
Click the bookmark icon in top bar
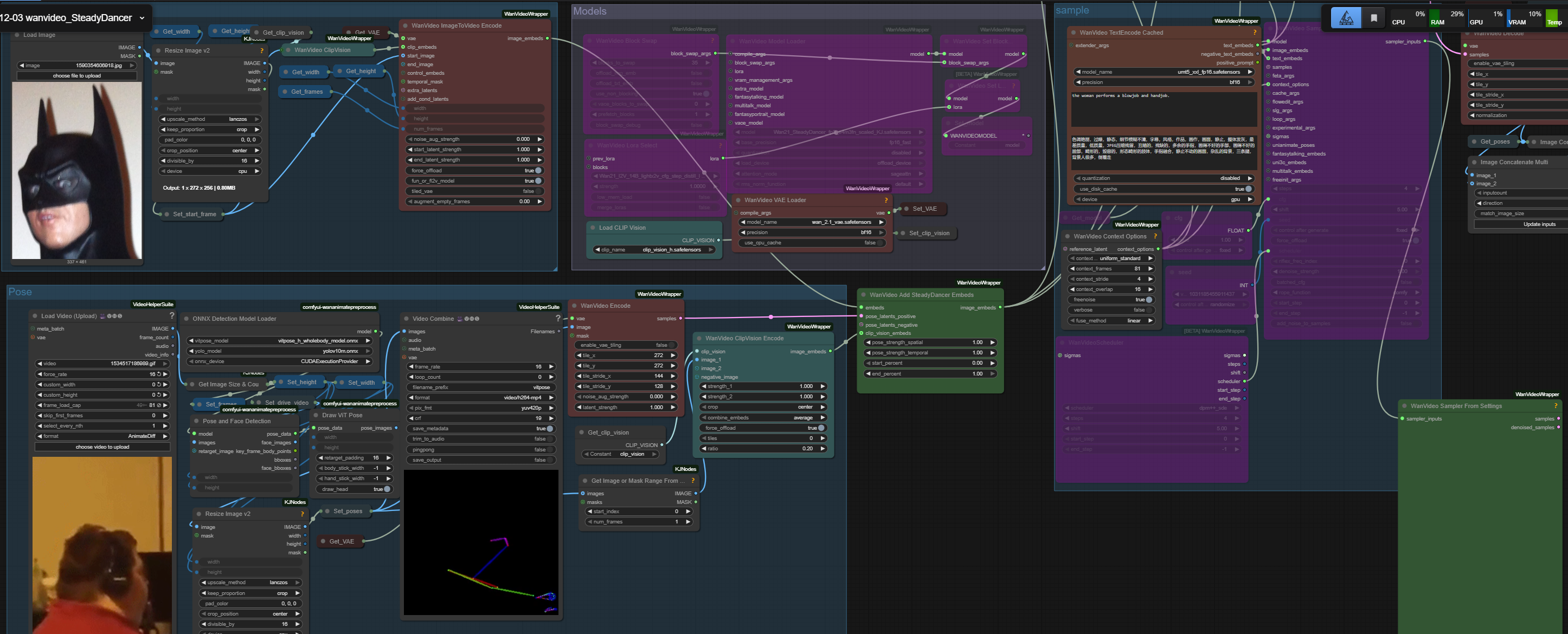pyautogui.click(x=1373, y=18)
